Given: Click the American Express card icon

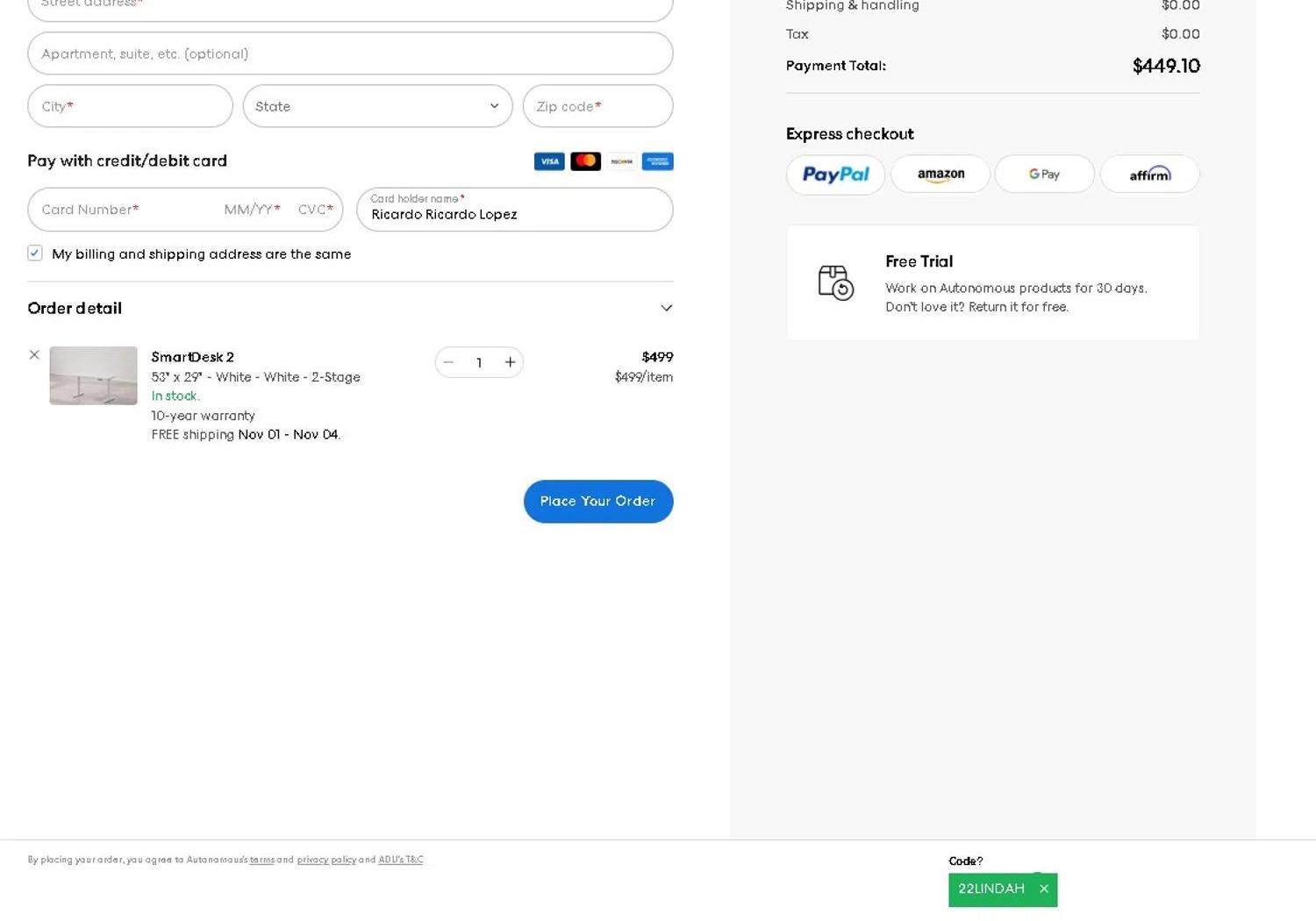Looking at the screenshot, I should click(x=657, y=161).
